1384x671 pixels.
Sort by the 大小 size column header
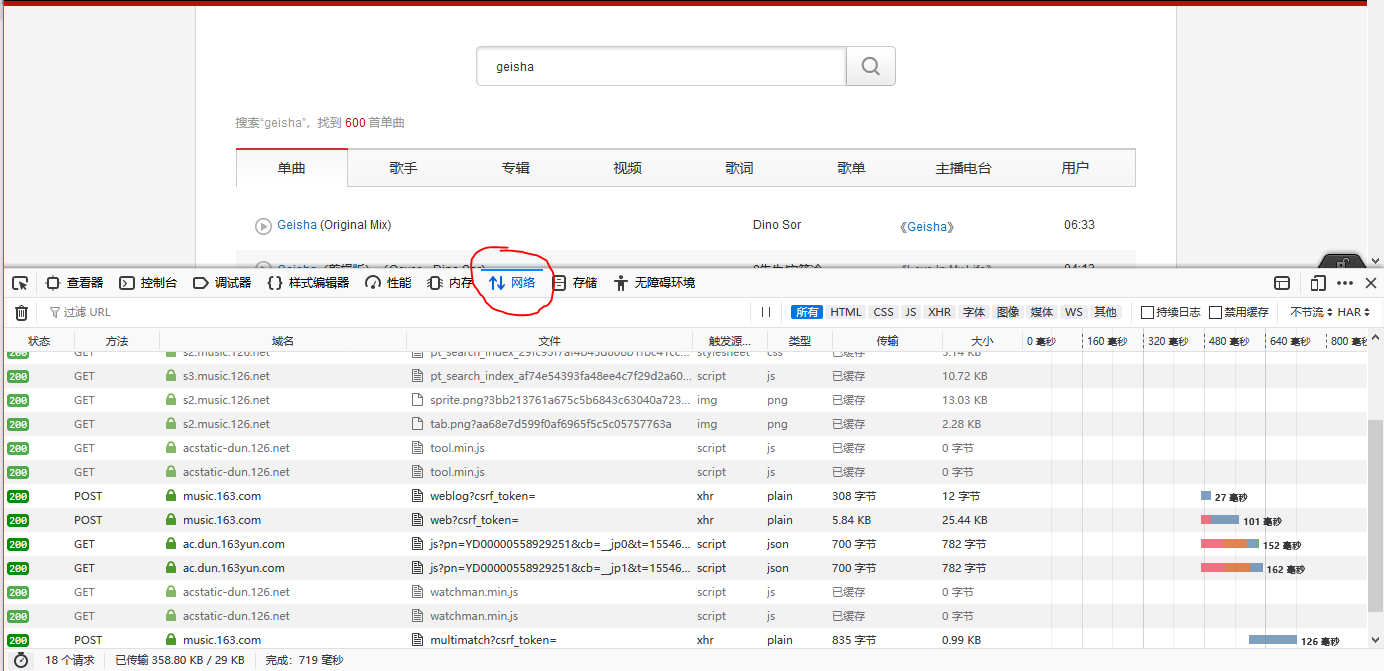coord(982,341)
